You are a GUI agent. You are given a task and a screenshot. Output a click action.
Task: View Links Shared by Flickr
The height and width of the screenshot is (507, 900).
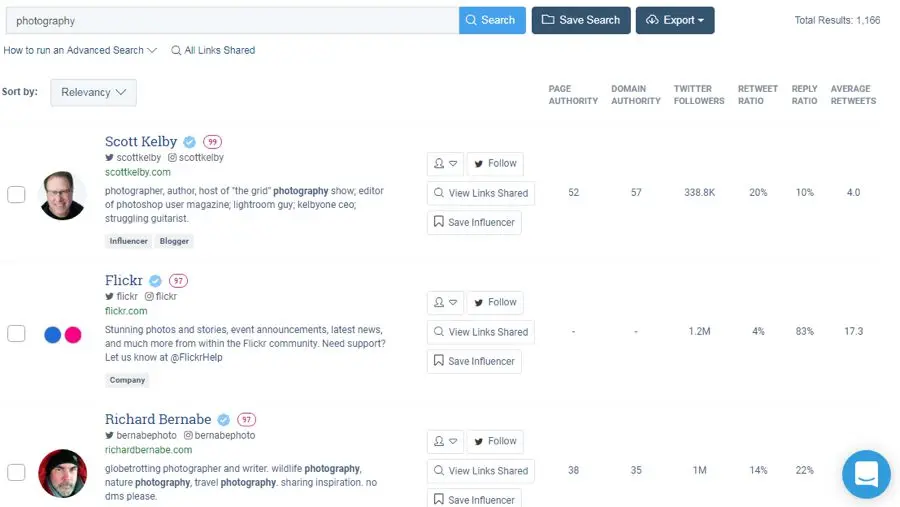[x=481, y=332]
